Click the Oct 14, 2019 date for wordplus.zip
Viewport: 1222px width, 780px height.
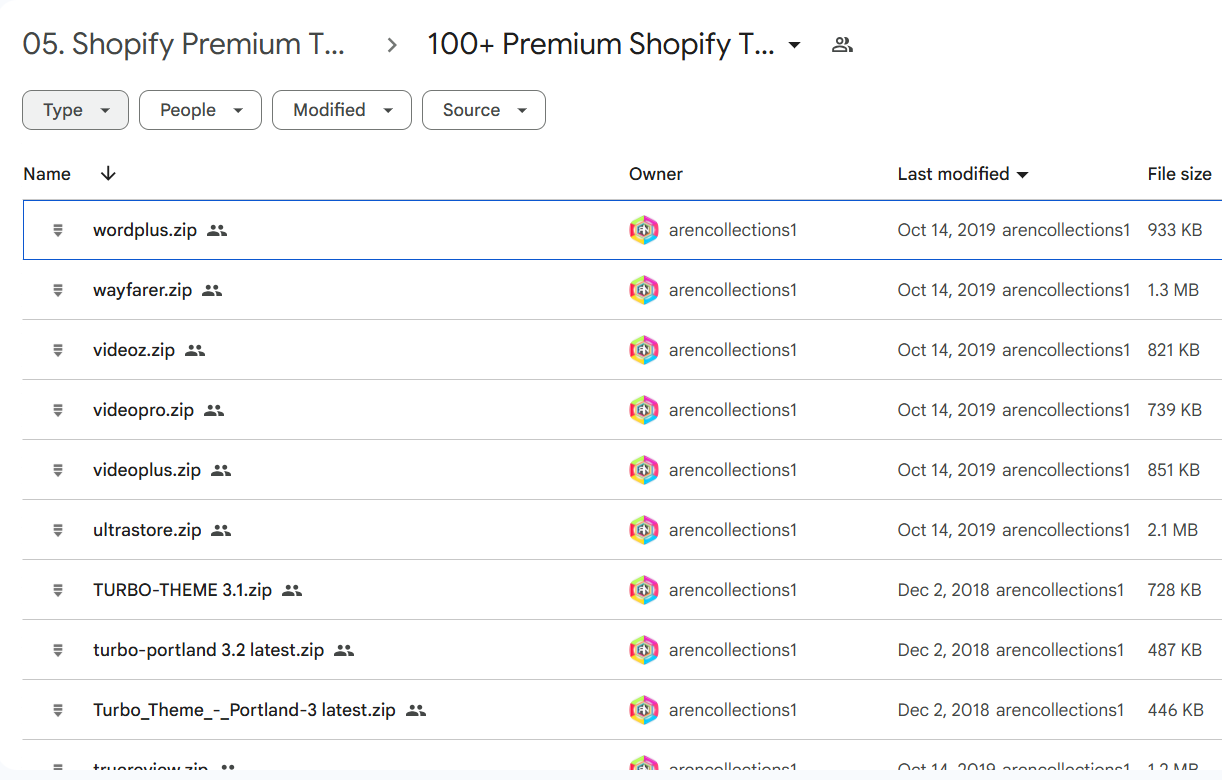coord(947,230)
